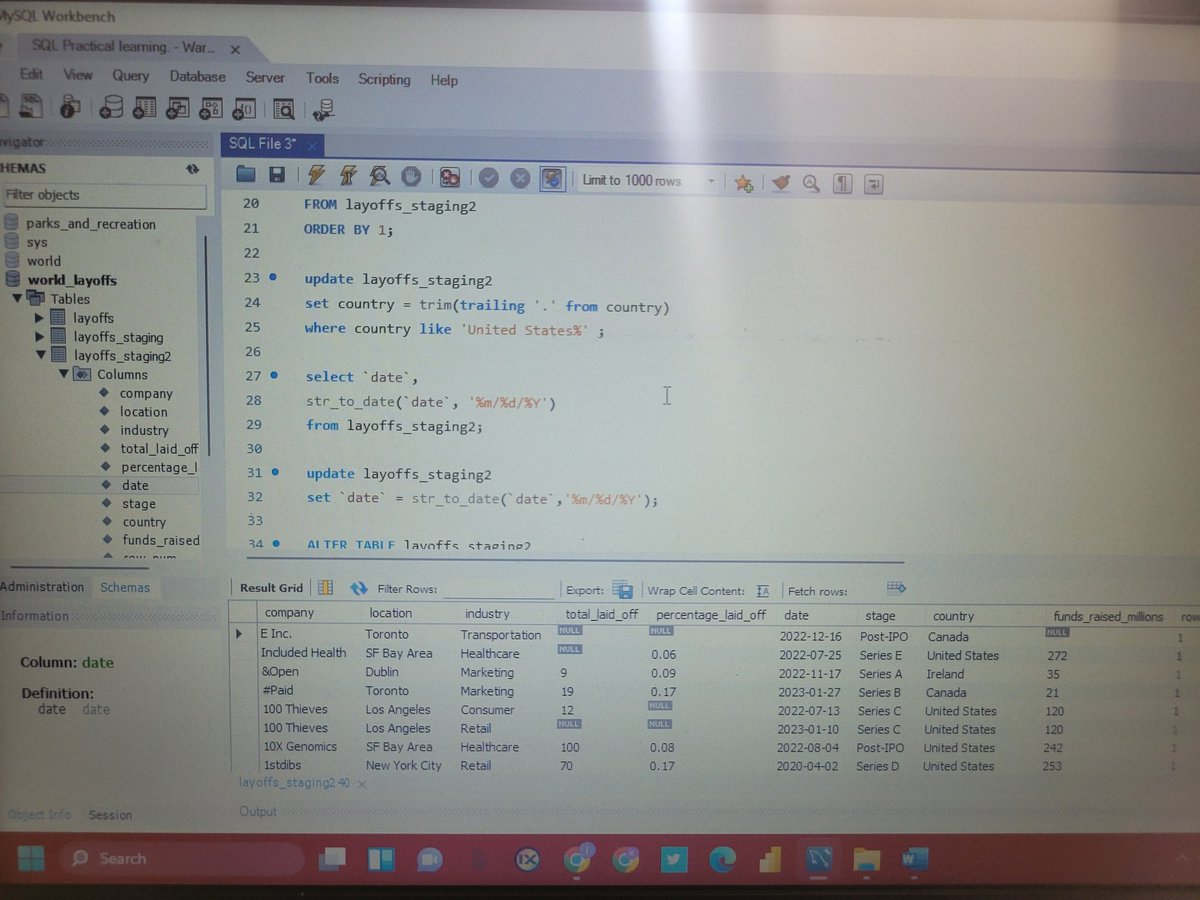The width and height of the screenshot is (1200, 900).
Task: Open the Help menu
Action: [x=444, y=80]
